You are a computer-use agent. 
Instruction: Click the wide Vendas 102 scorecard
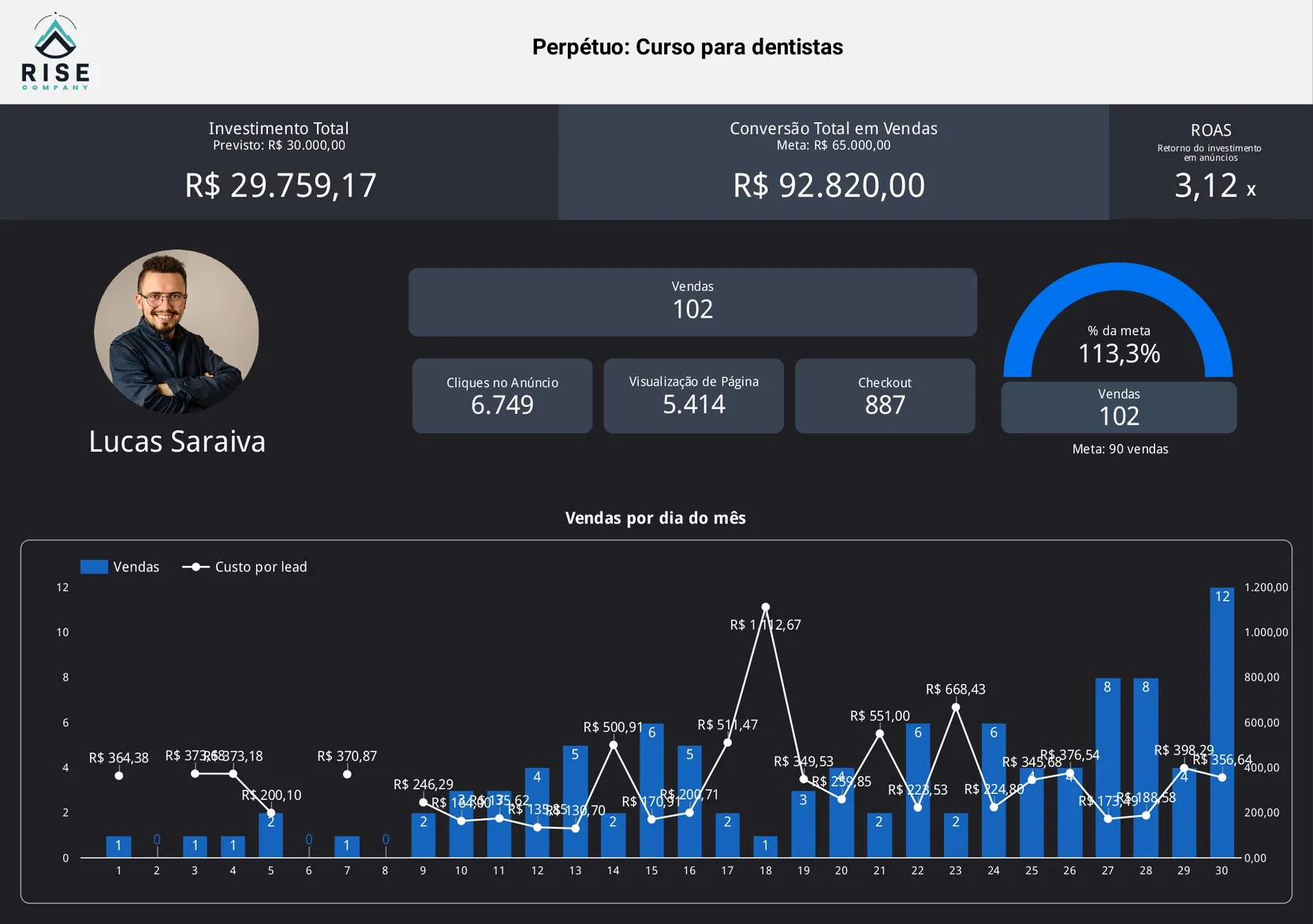click(x=692, y=302)
